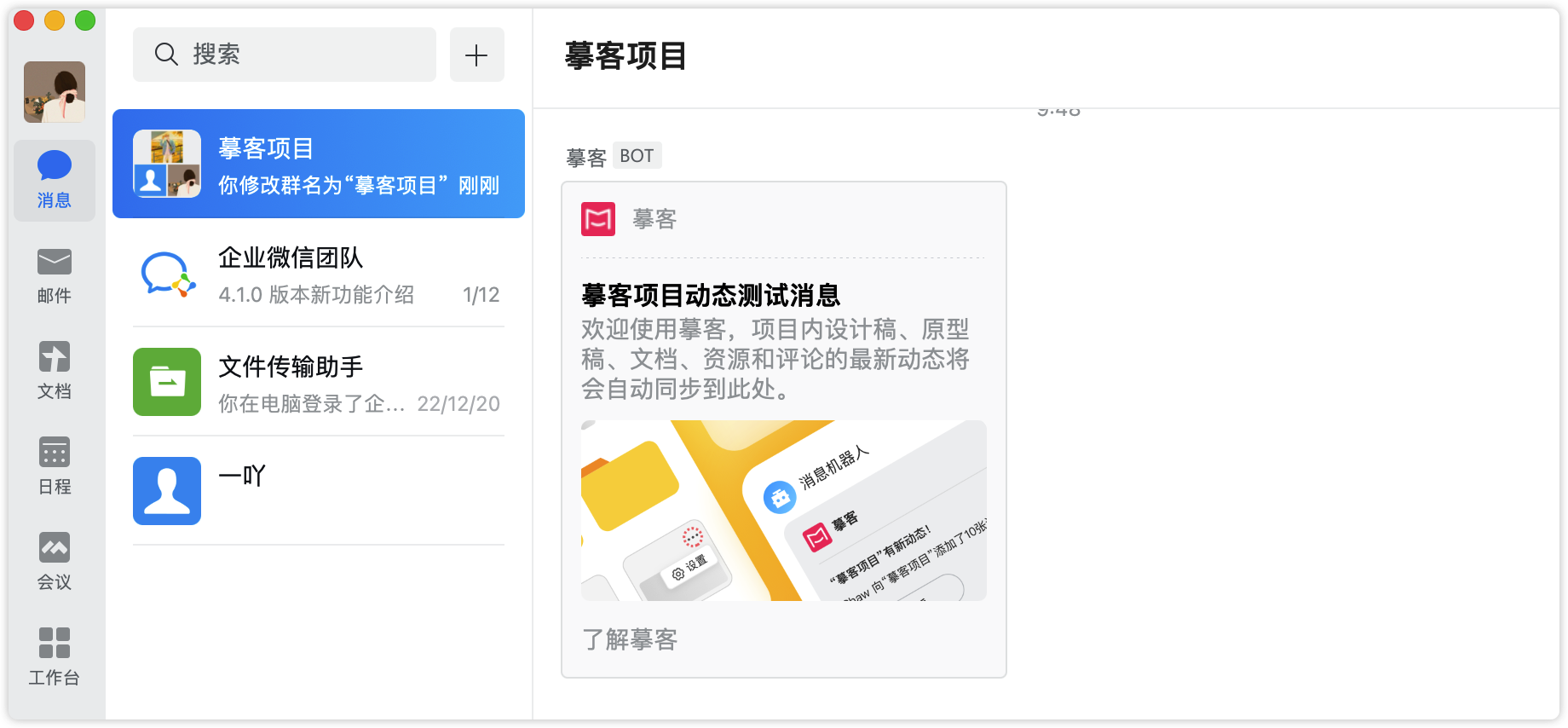Open the 文件传输助手 chat
The image size is (1568, 728).
[319, 382]
